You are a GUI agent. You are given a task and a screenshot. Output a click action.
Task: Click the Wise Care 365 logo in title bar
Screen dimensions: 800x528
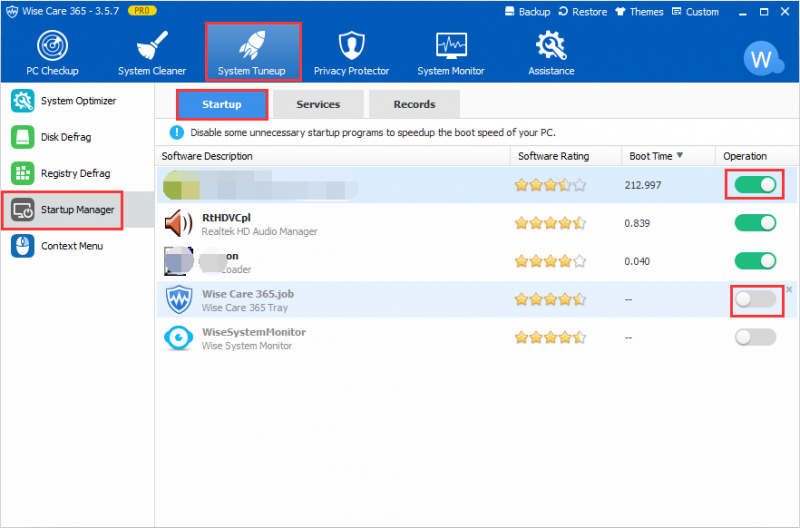12,11
